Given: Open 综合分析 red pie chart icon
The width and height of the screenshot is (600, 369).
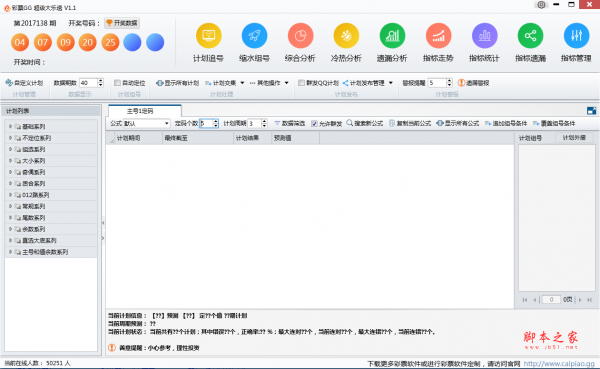Looking at the screenshot, I should click(300, 36).
